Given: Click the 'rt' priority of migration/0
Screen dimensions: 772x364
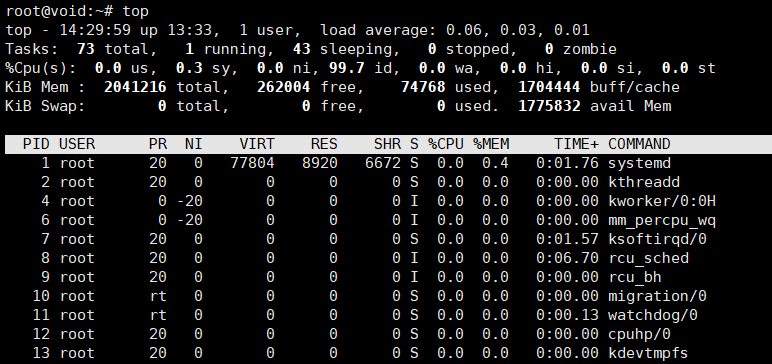Looking at the screenshot, I should point(158,296).
